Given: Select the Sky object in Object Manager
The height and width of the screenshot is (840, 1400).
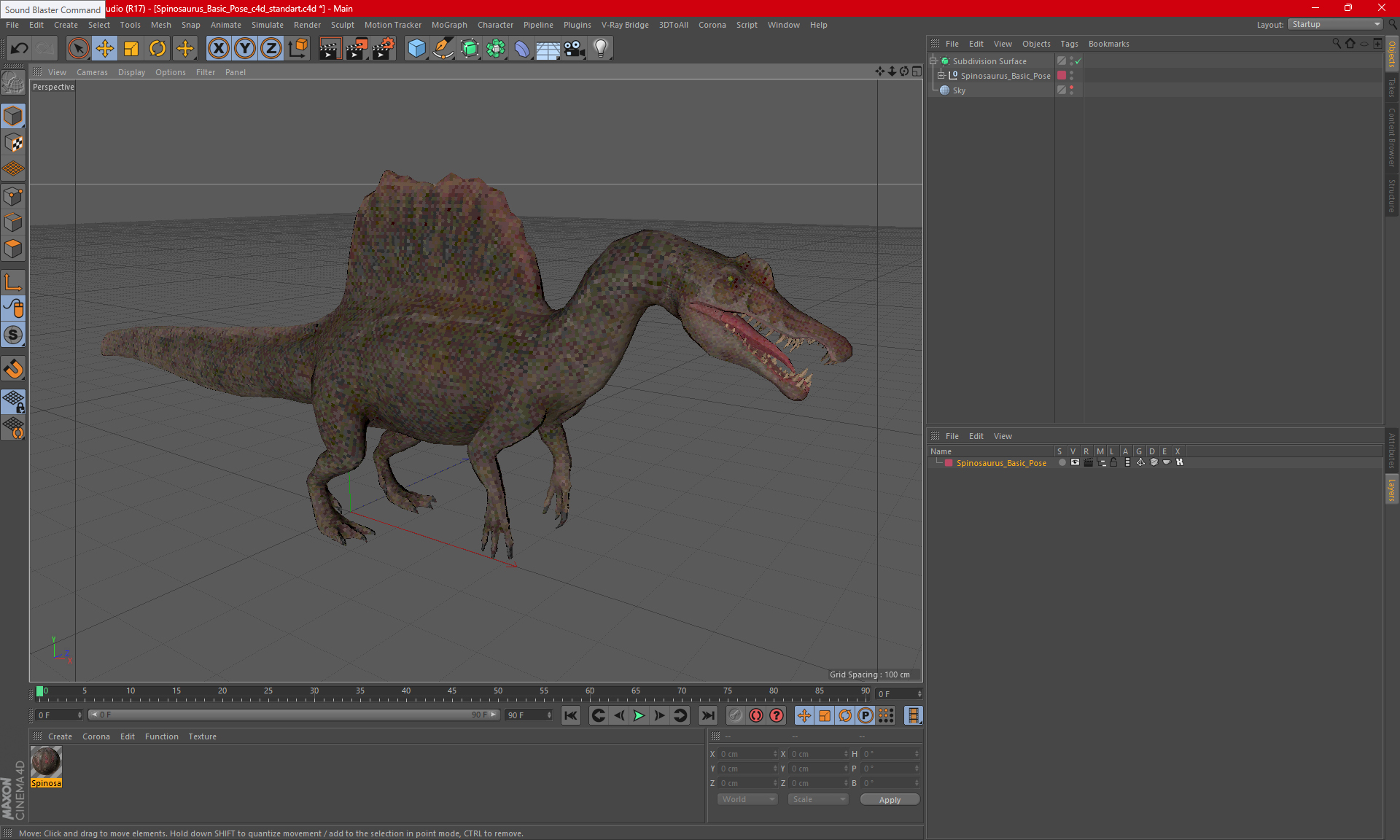Looking at the screenshot, I should click(959, 90).
